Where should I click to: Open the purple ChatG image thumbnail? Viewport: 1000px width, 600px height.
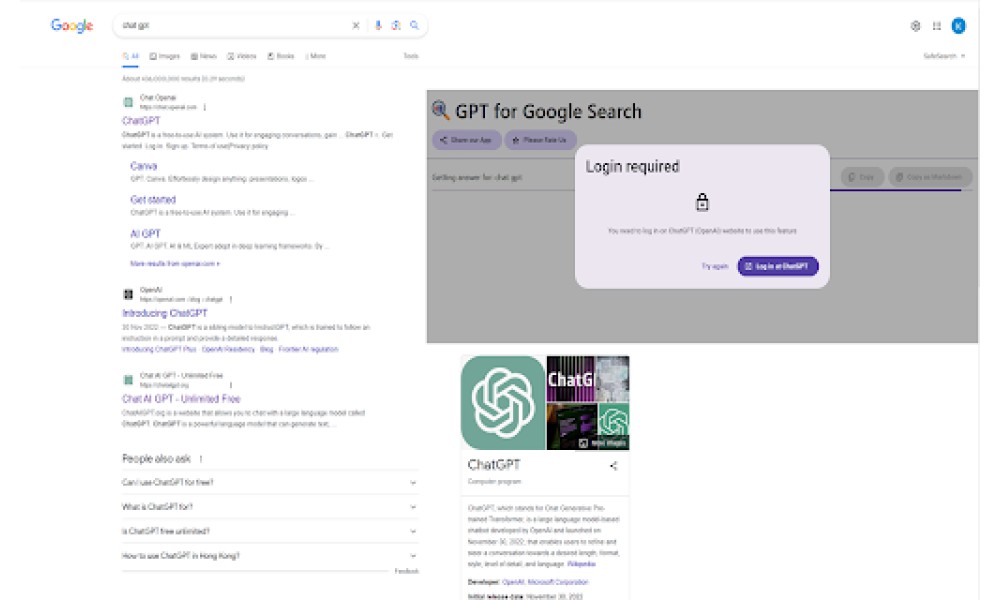(x=570, y=379)
